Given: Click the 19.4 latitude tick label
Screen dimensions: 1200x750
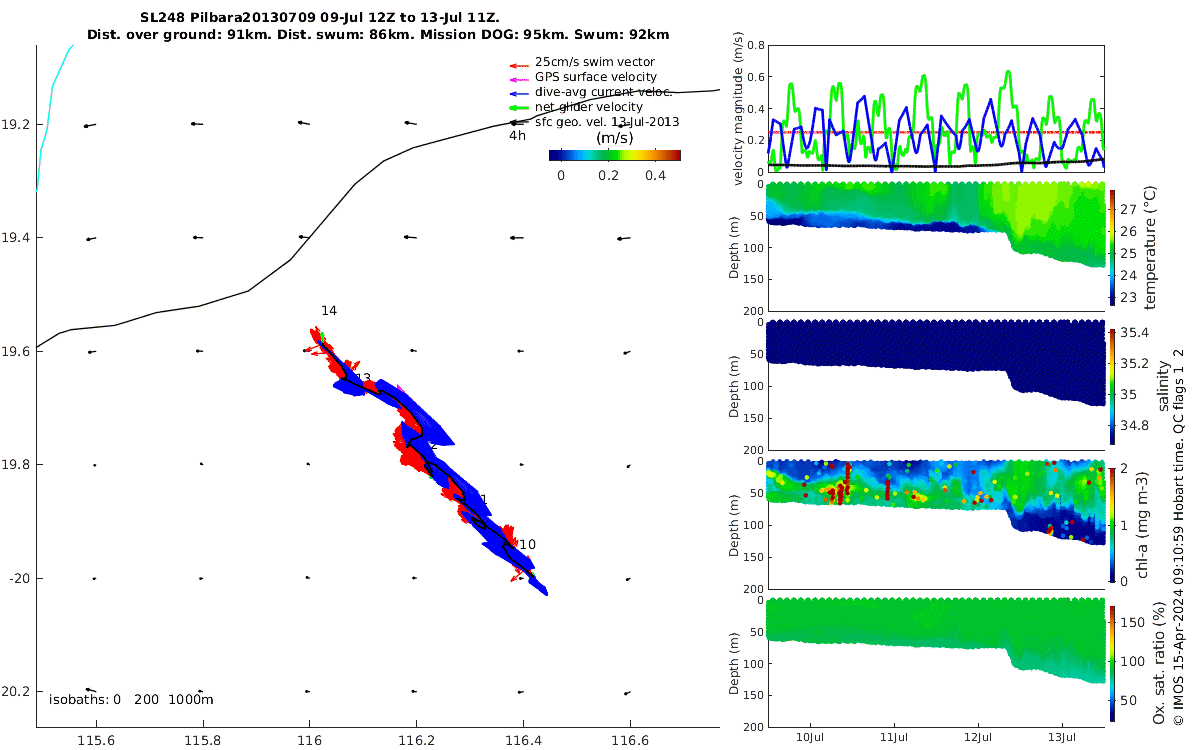Looking at the screenshot, I should 15,238.
